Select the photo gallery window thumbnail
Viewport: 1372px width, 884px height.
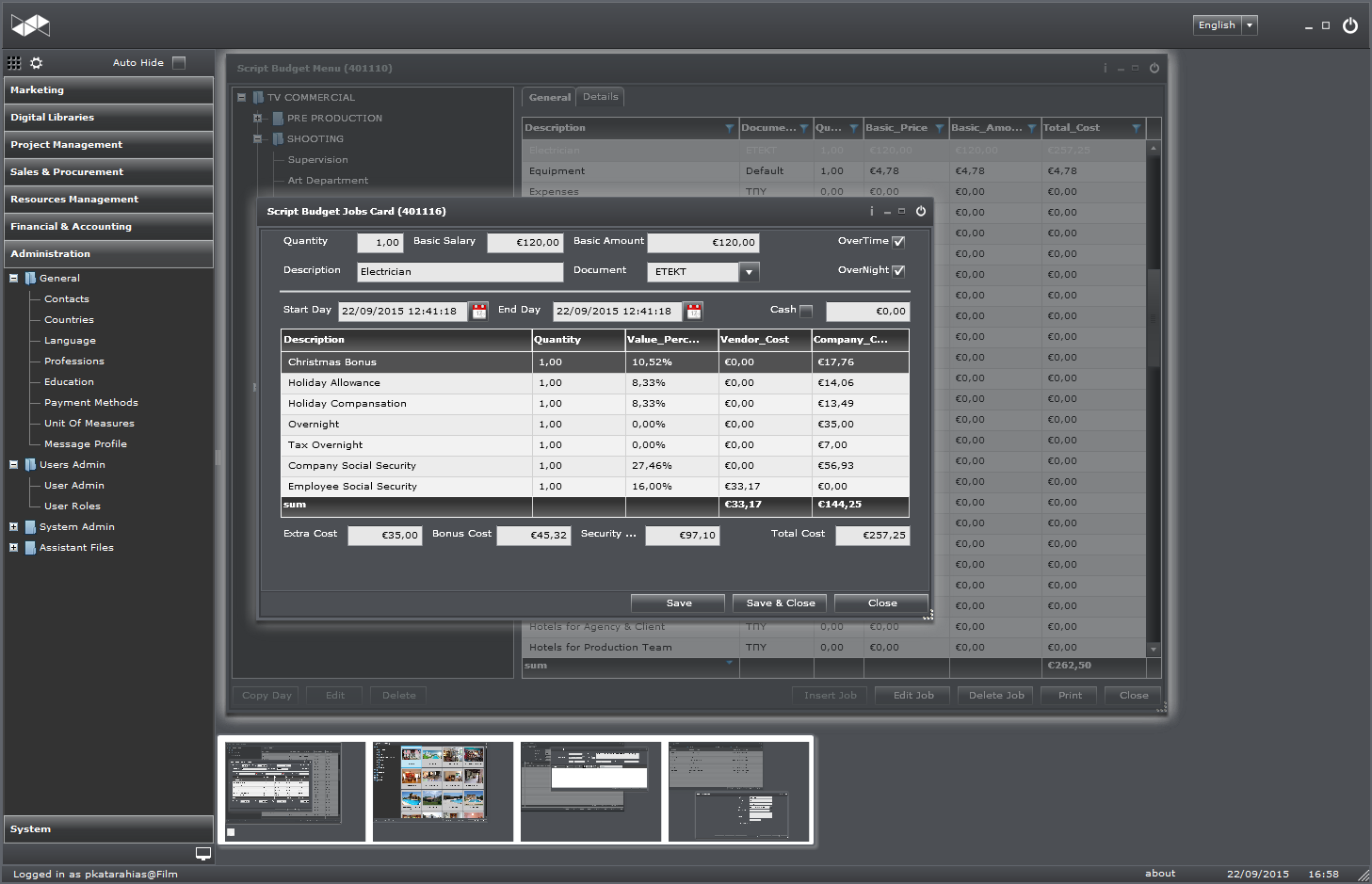(x=443, y=791)
